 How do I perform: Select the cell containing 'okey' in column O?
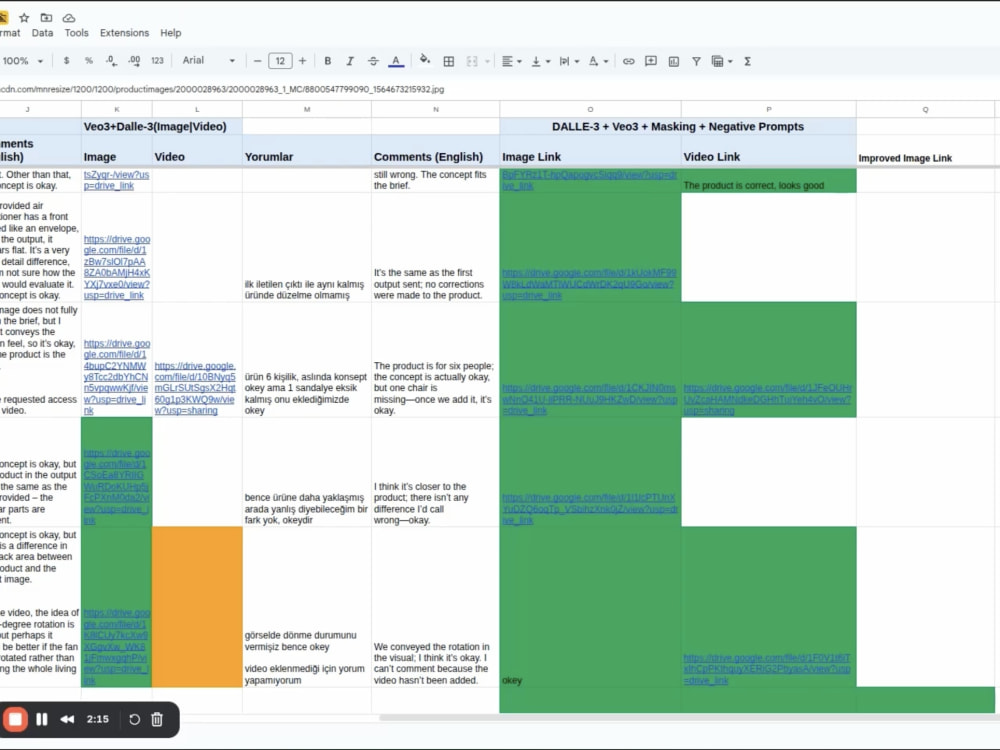[590, 607]
